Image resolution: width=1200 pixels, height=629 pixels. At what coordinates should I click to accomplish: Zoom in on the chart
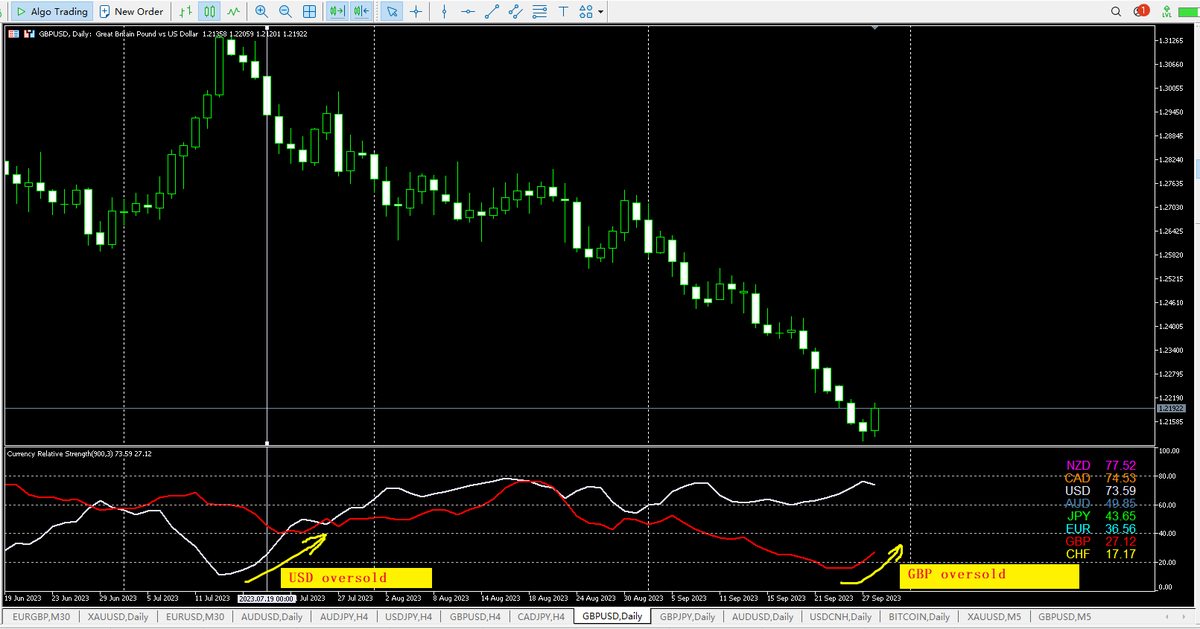coord(262,12)
